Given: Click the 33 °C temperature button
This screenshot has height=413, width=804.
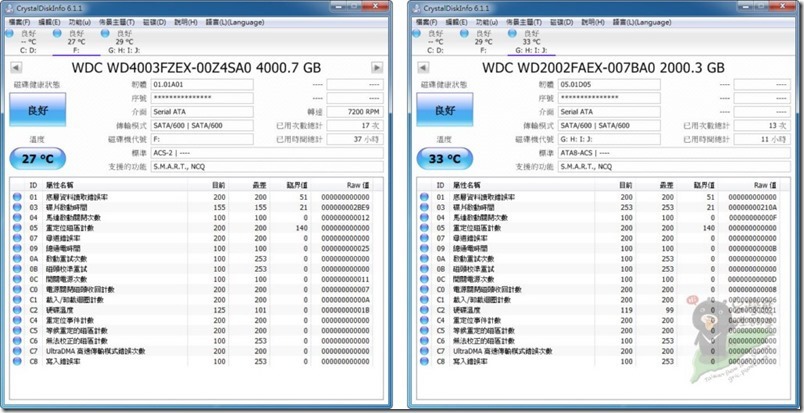Looking at the screenshot, I should (445, 159).
